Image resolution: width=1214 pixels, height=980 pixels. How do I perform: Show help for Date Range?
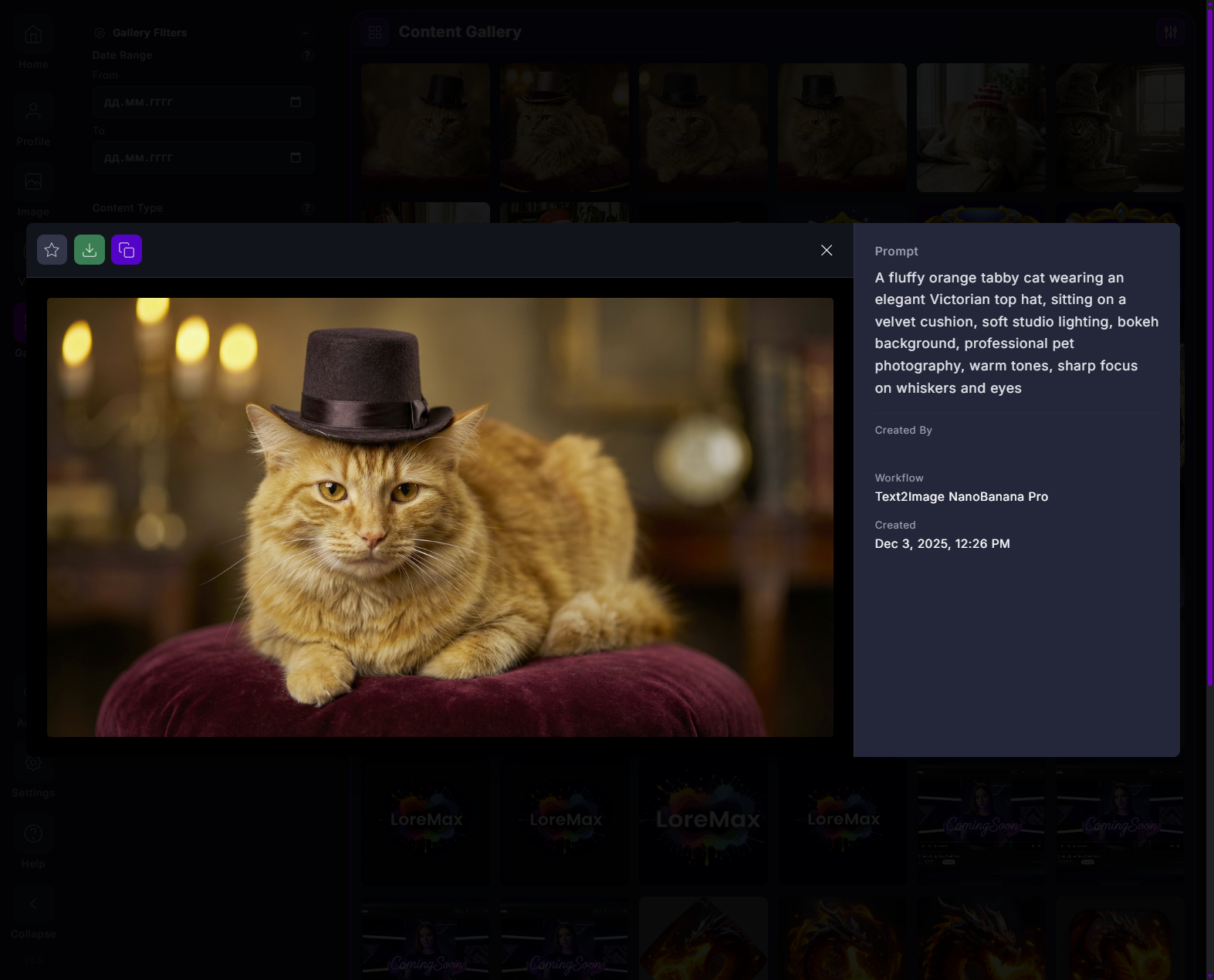coord(307,56)
